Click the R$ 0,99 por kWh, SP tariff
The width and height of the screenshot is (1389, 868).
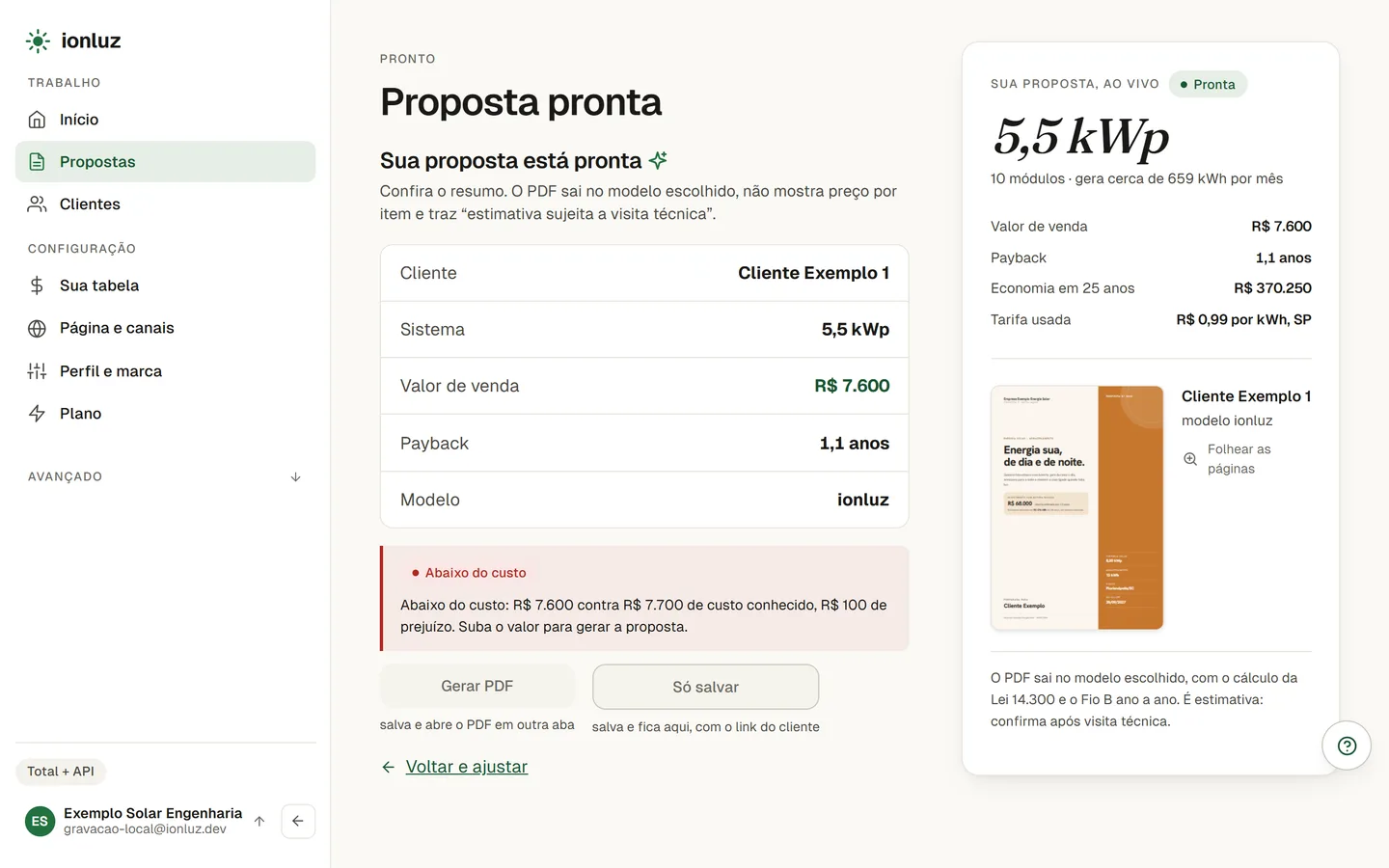(1243, 319)
